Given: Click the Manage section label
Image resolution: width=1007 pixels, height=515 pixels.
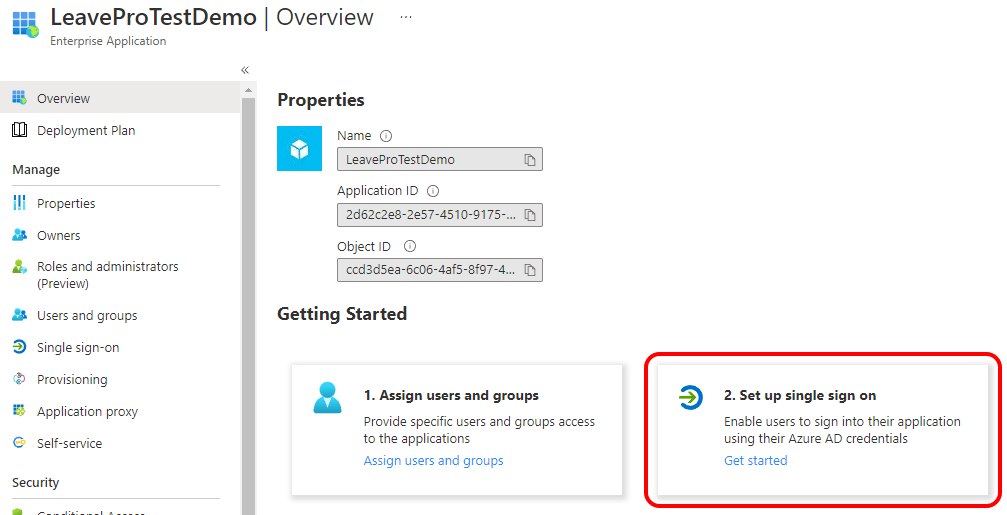Looking at the screenshot, I should coord(36,170).
